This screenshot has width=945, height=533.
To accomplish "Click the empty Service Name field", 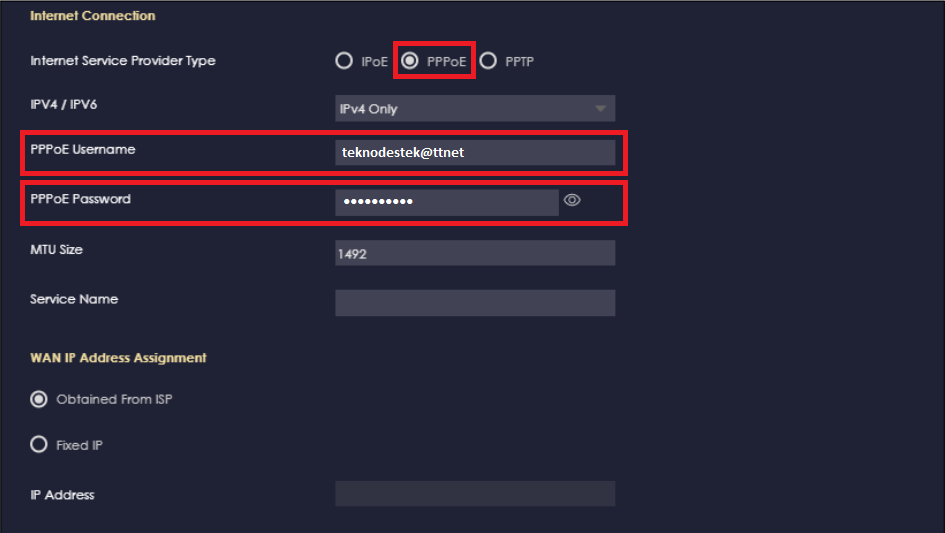I will point(474,303).
